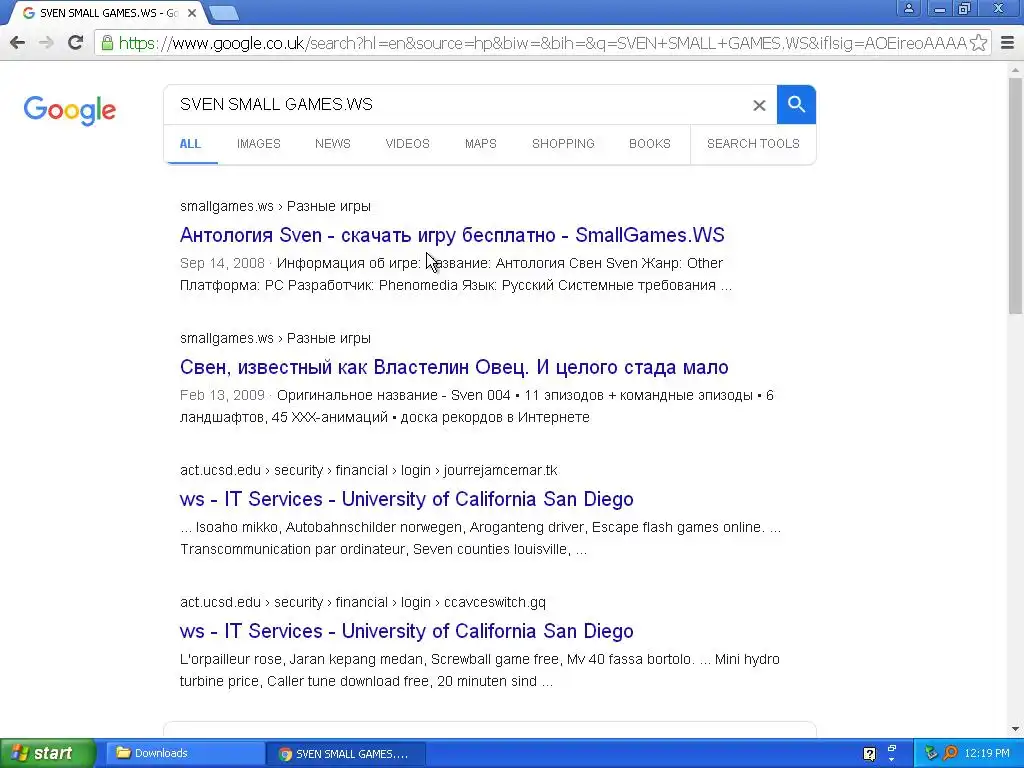Open a new tab with the tab button
The image size is (1024, 768).
224,12
